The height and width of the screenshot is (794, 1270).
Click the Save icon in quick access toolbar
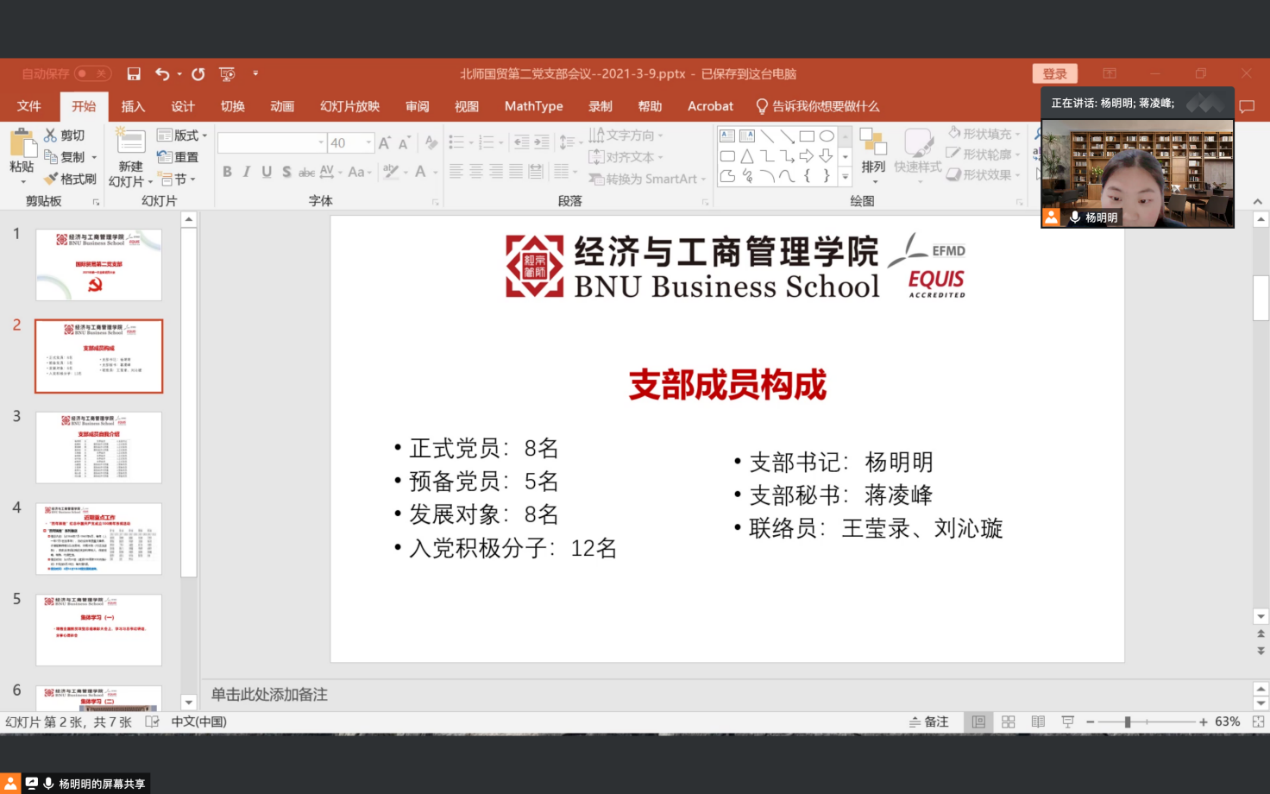(x=134, y=74)
